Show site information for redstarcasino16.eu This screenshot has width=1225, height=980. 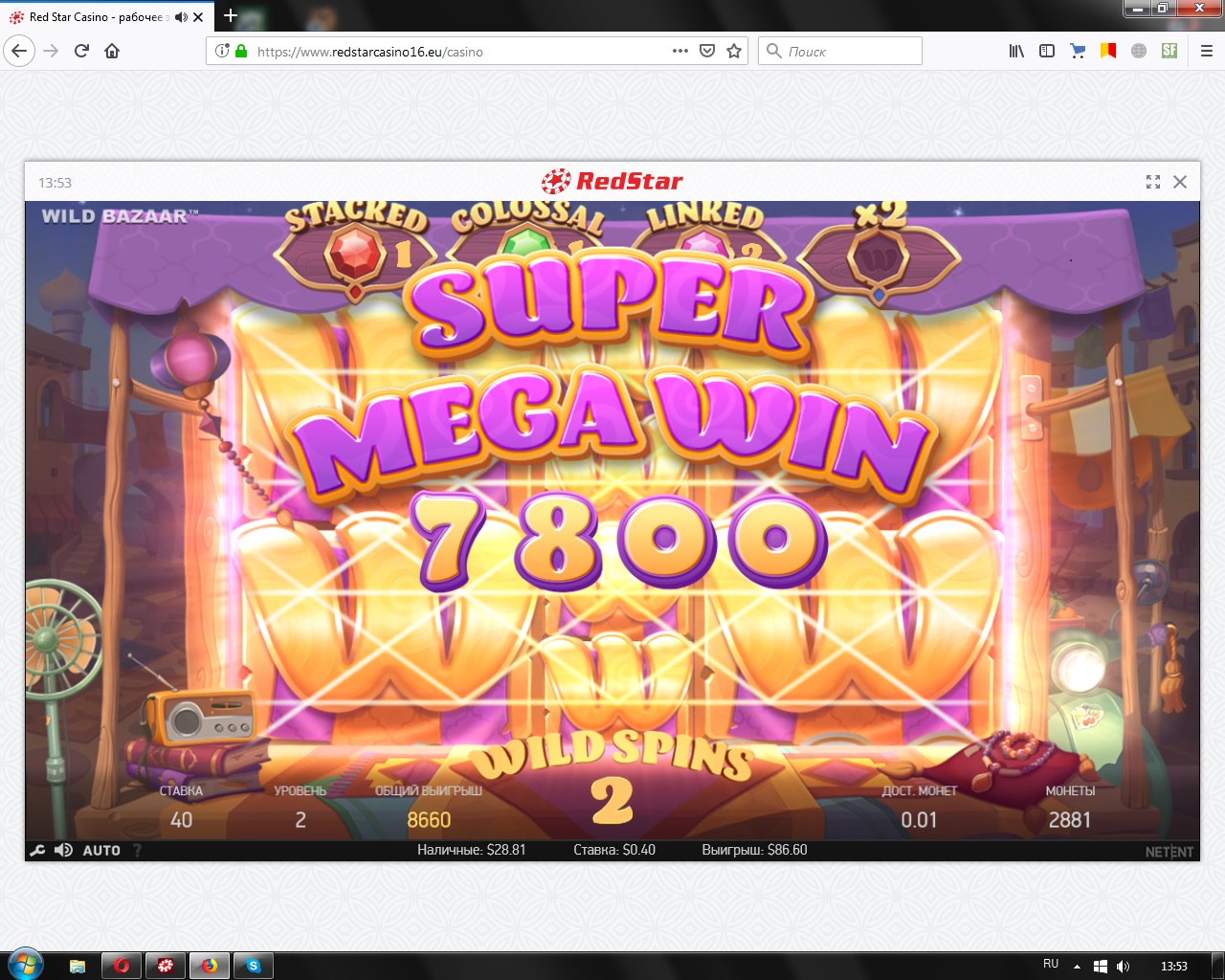222,51
